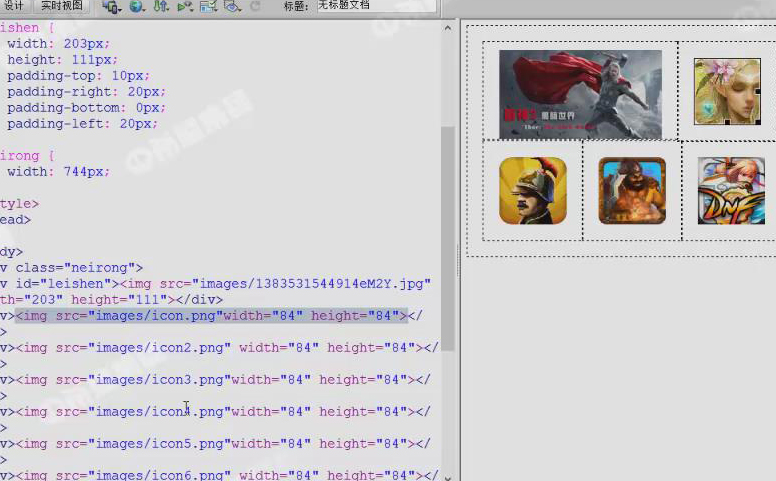The width and height of the screenshot is (776, 481).
Task: Click the globe Preview in Browser icon
Action: coord(137,6)
